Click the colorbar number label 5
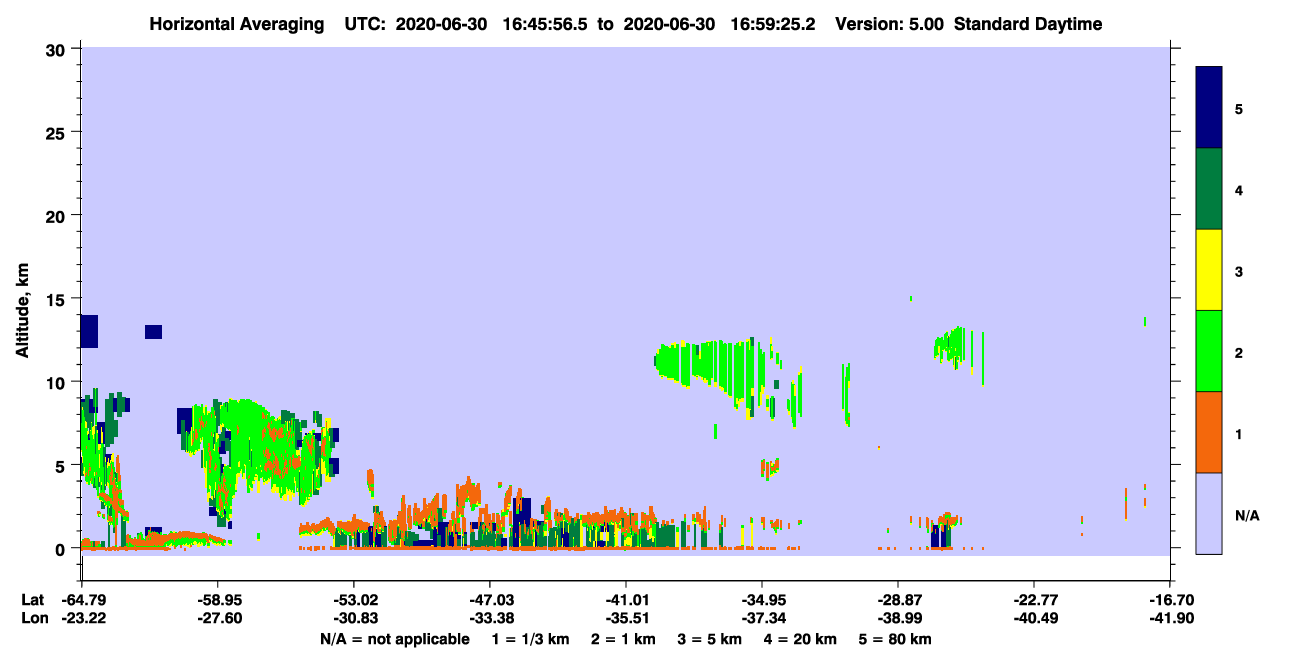Screen dimensions: 1300x667 [x=1239, y=108]
